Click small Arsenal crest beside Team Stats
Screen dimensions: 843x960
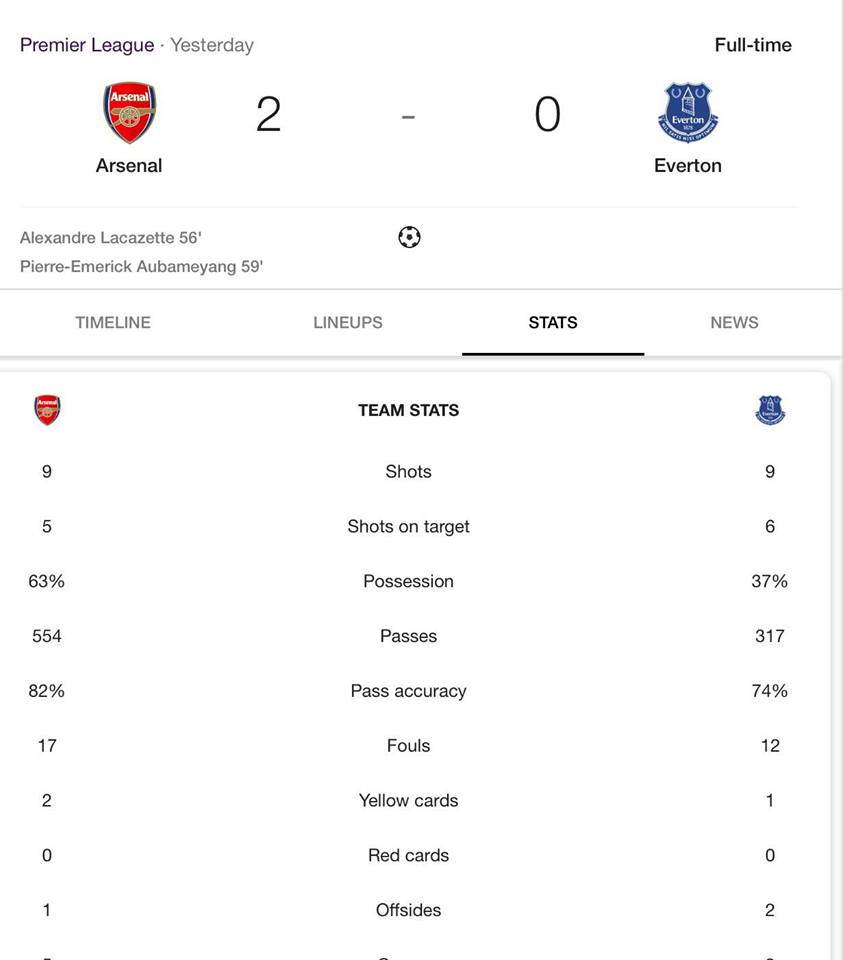click(x=47, y=410)
